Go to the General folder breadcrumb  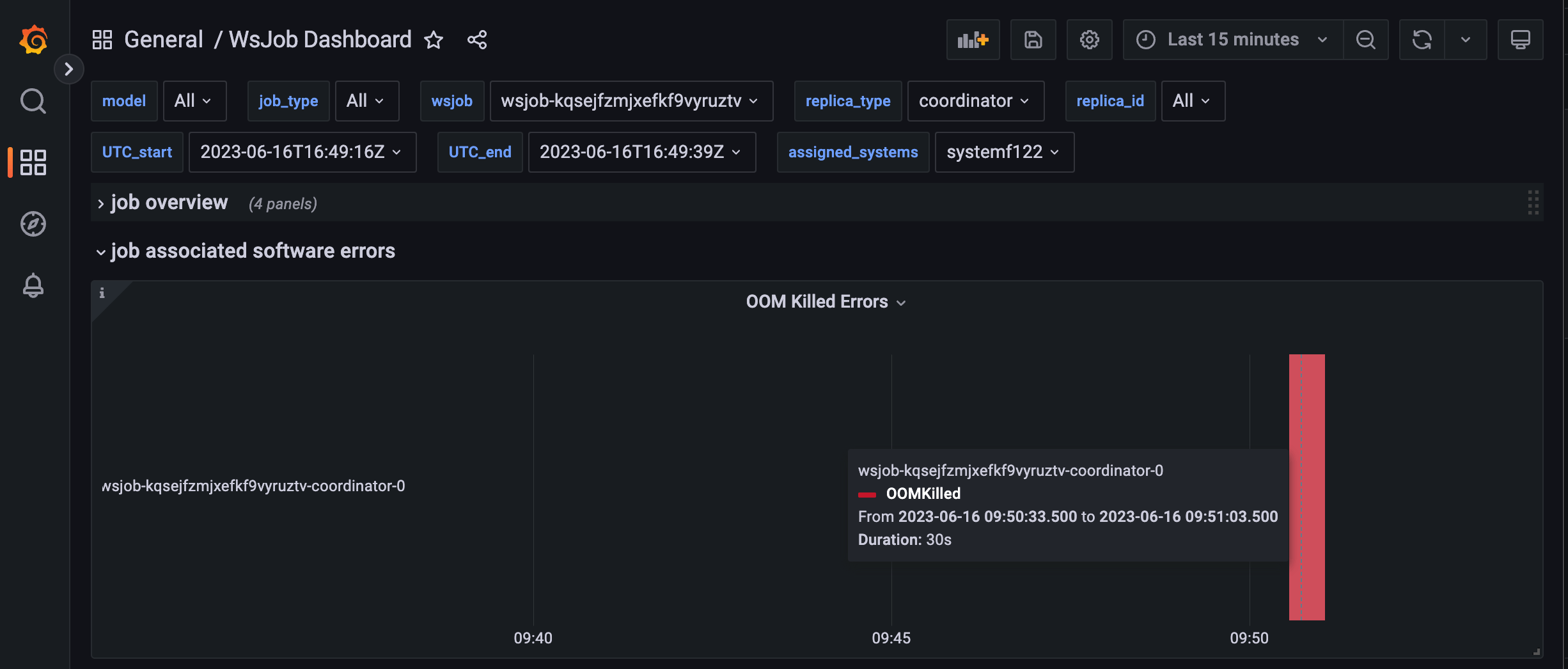coord(164,40)
